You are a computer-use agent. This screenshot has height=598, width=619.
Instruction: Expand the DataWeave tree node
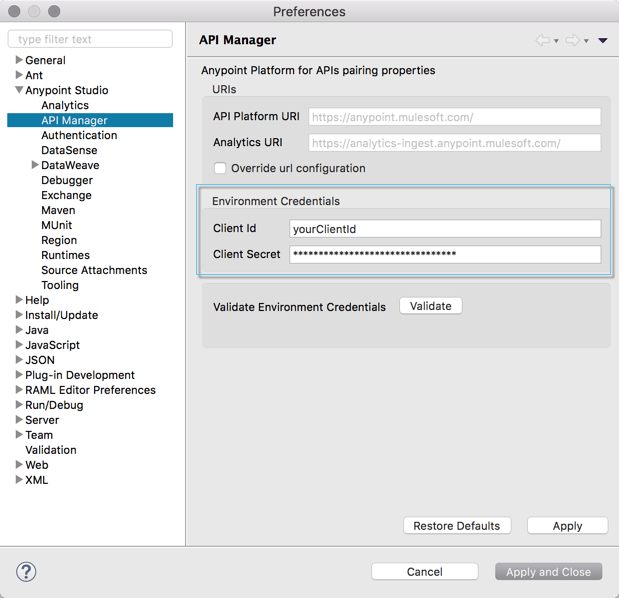[x=35, y=165]
